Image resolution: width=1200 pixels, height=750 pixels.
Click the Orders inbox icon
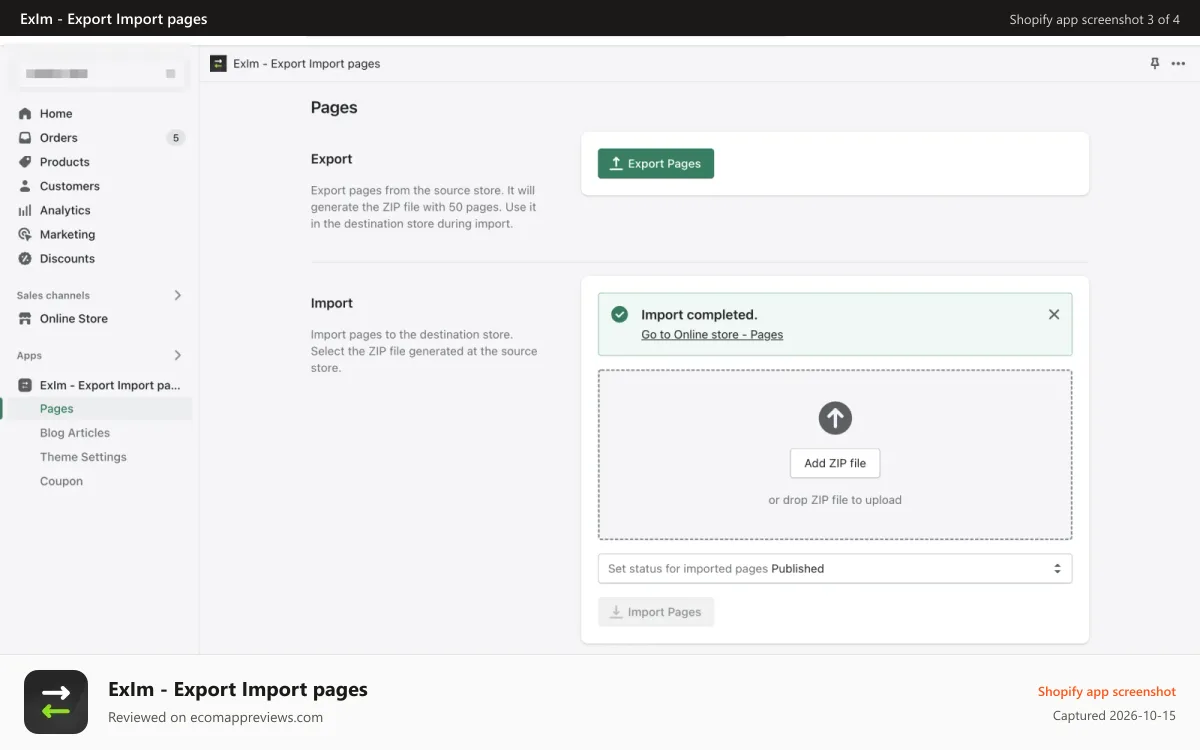pos(25,138)
